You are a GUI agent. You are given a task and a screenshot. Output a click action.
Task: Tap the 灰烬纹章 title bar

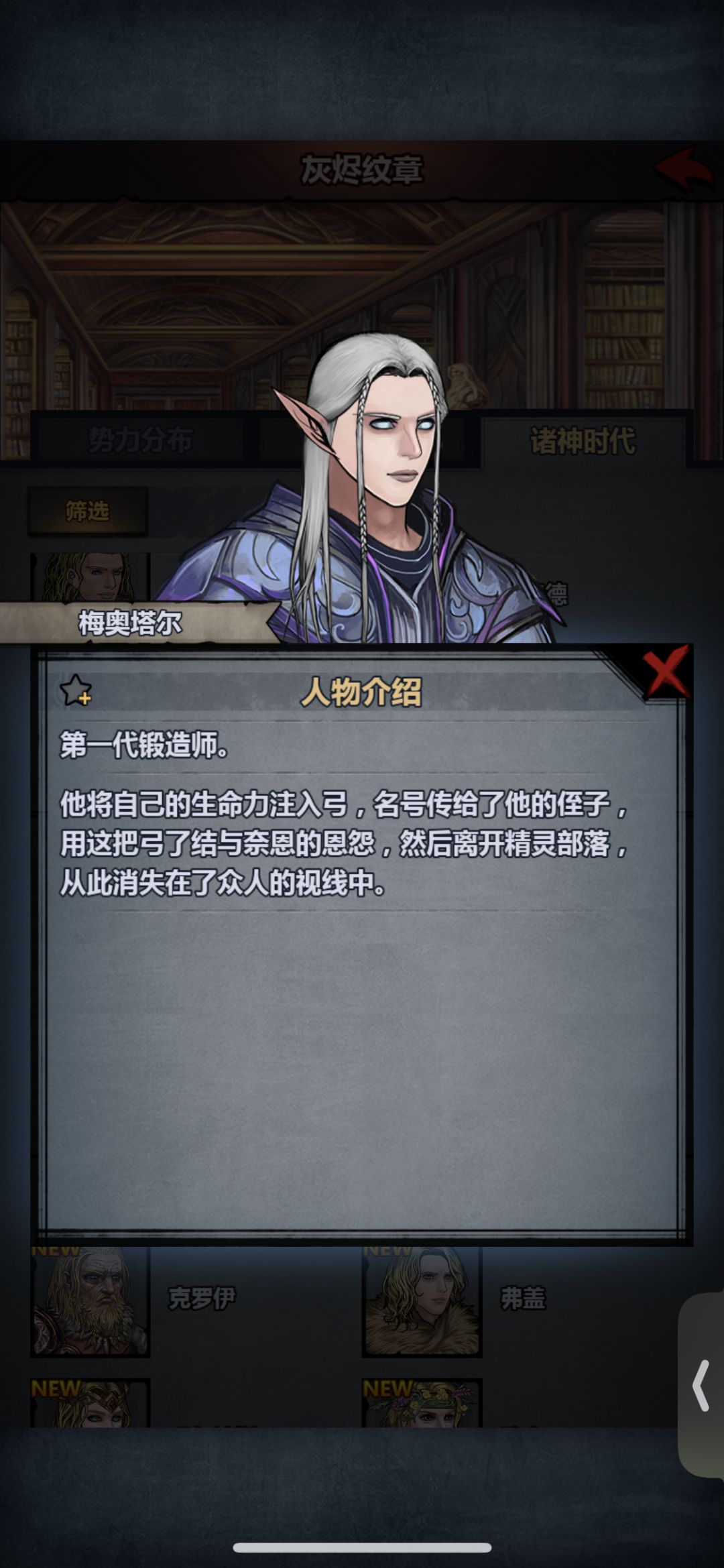click(362, 169)
